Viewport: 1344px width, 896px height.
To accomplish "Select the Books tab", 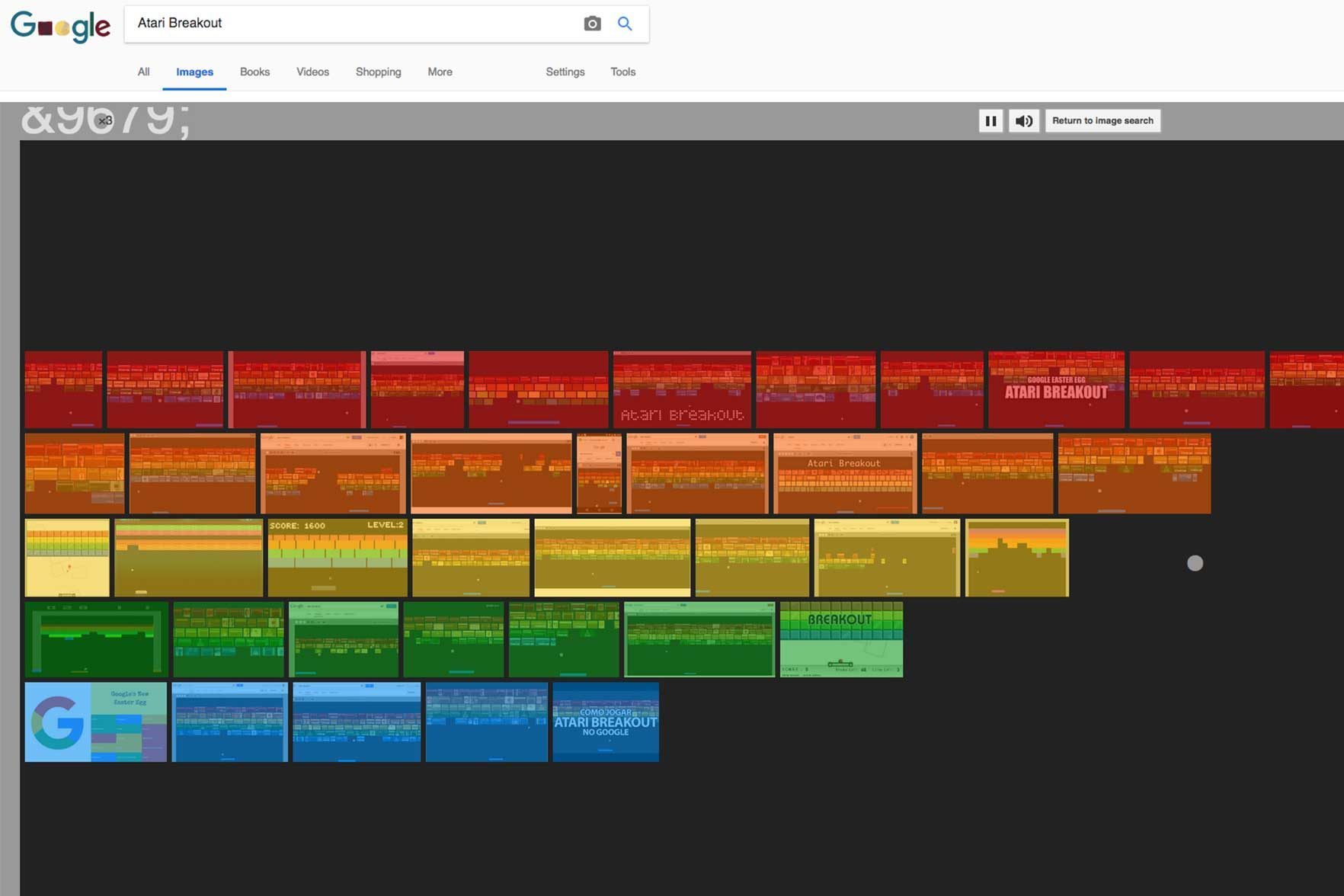I will (x=254, y=72).
